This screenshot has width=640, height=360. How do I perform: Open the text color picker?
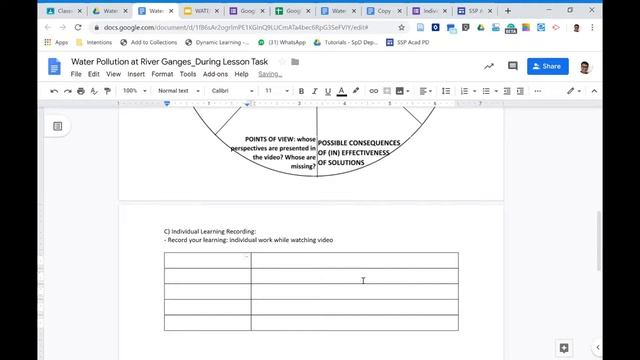(342, 91)
